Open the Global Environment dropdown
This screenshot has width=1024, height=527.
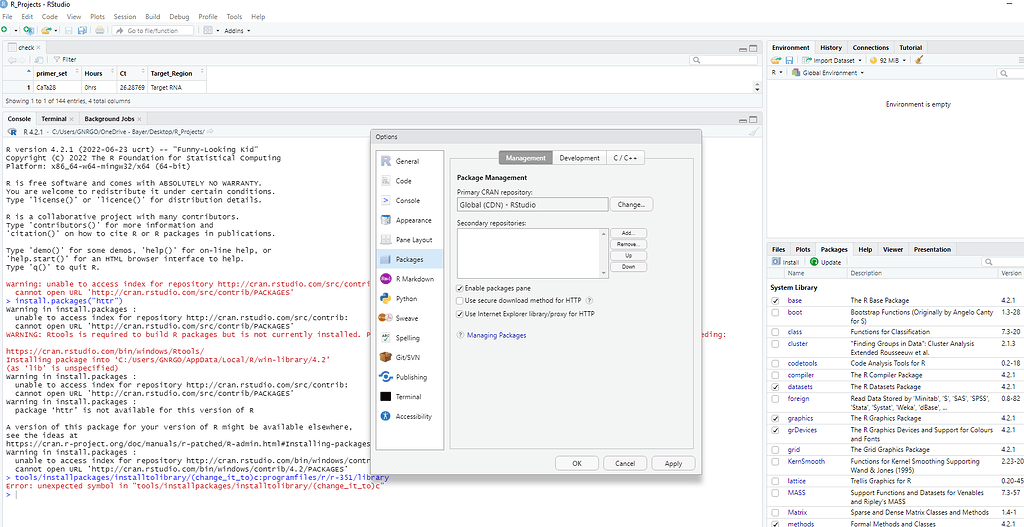tap(828, 73)
